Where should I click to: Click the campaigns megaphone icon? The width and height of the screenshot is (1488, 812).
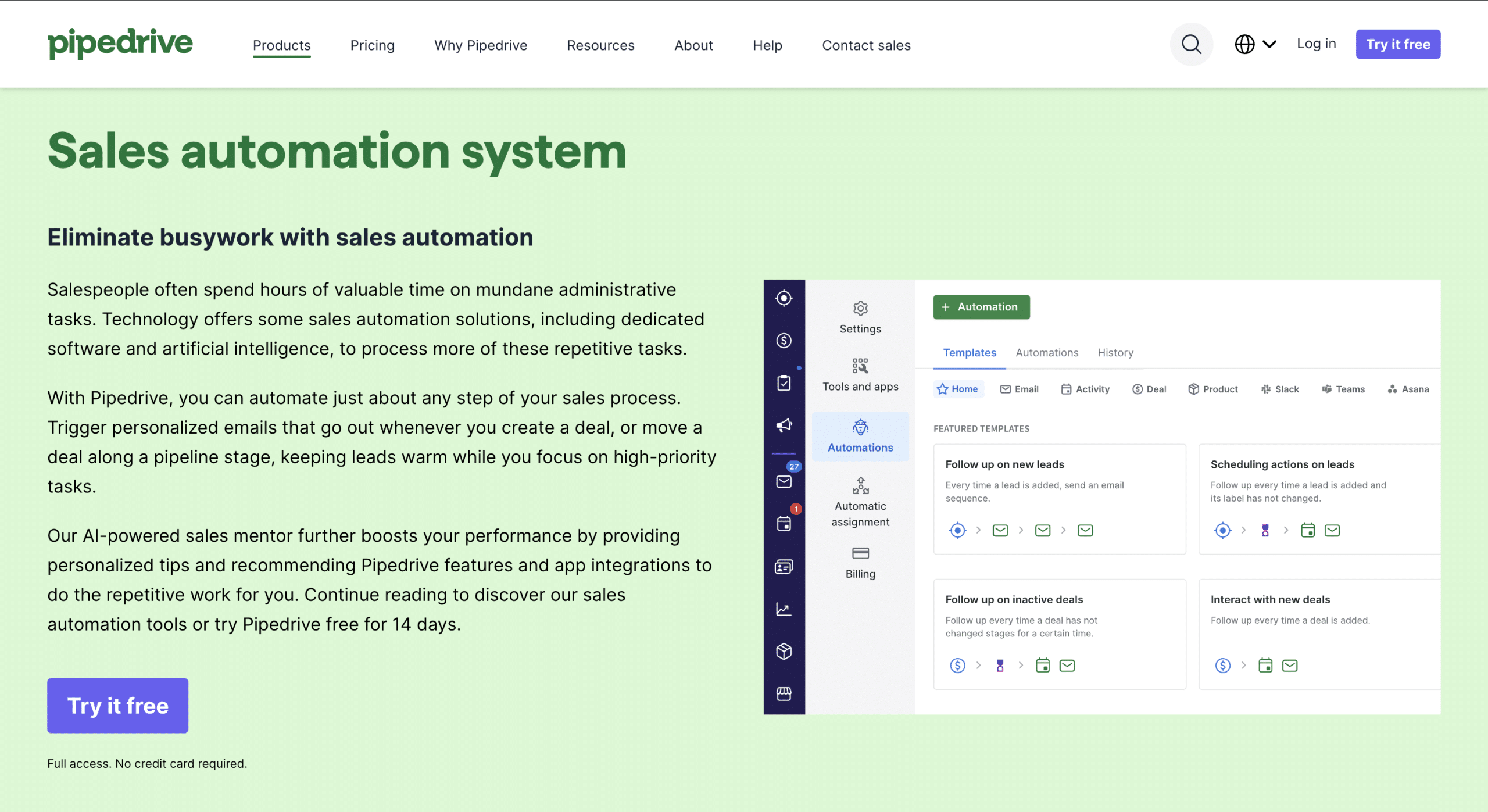coord(784,425)
